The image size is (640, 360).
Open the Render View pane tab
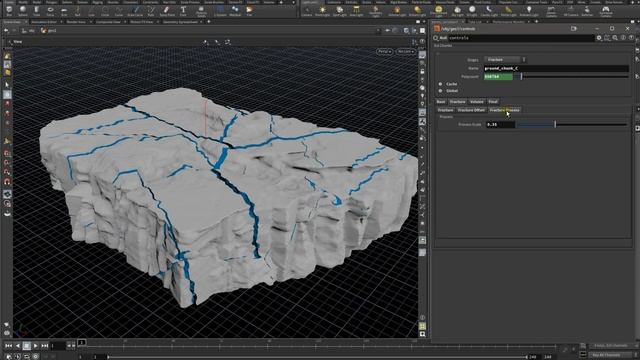[76, 22]
